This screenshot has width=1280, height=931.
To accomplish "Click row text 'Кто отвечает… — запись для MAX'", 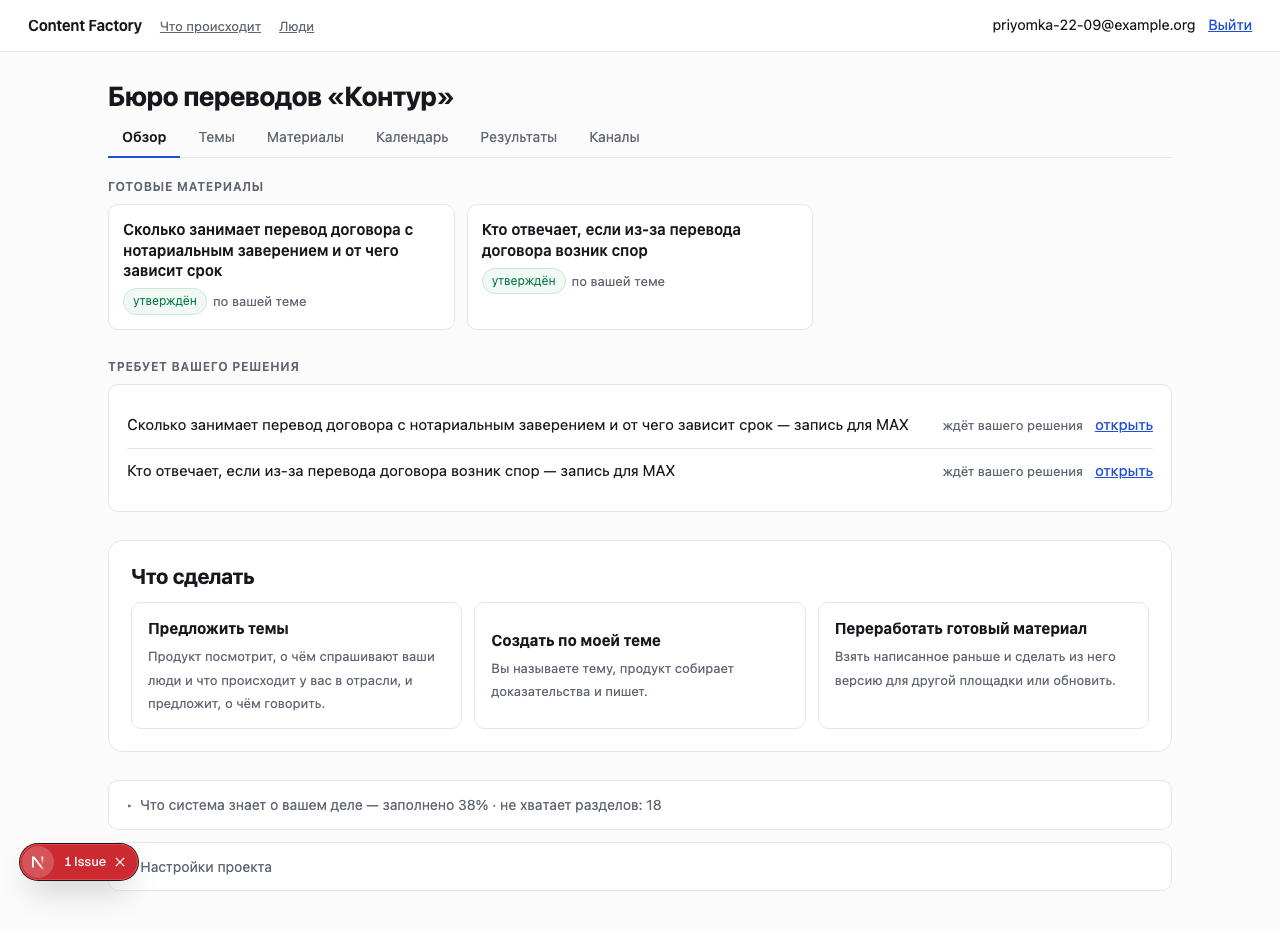I will pyautogui.click(x=401, y=471).
